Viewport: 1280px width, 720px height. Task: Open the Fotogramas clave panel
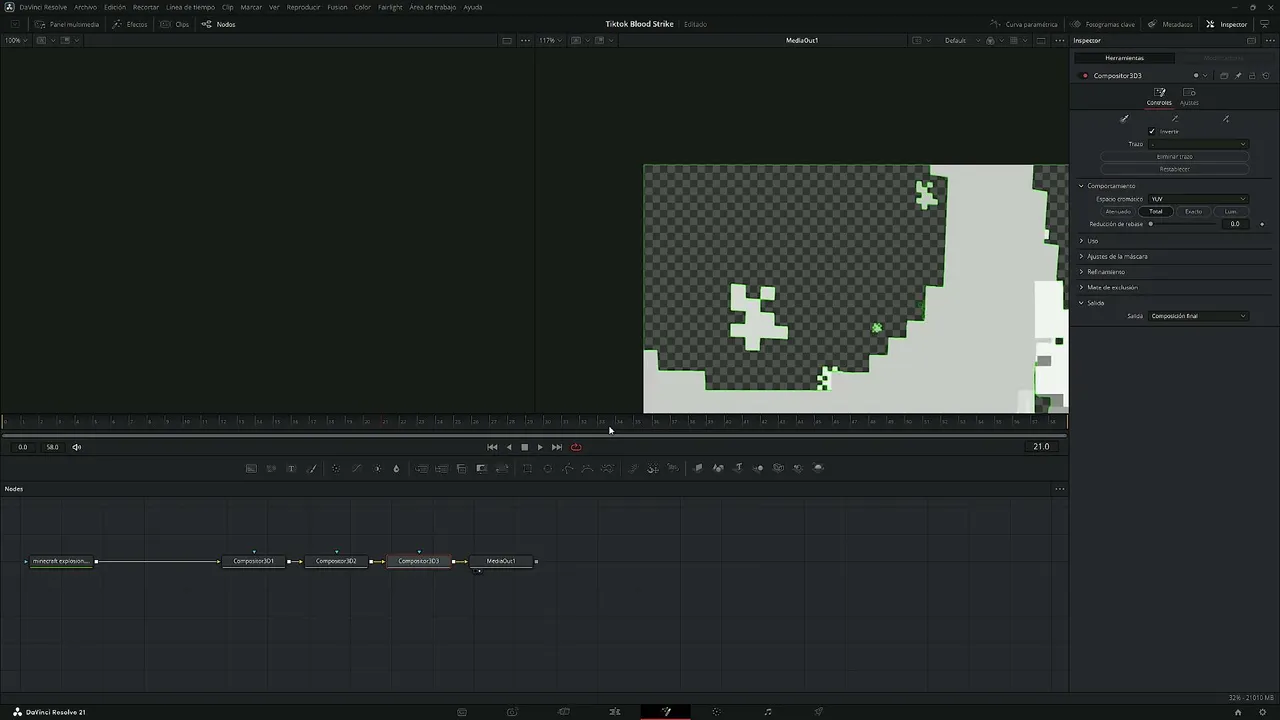1103,24
